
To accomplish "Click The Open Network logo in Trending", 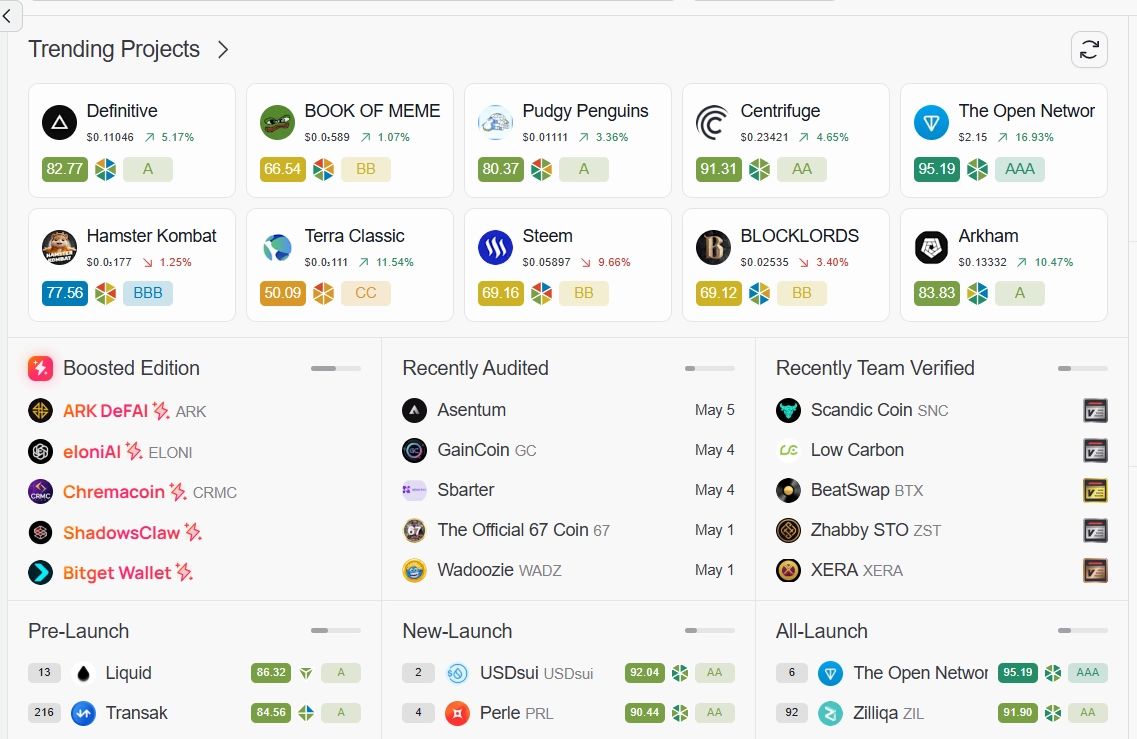I will pyautogui.click(x=932, y=123).
